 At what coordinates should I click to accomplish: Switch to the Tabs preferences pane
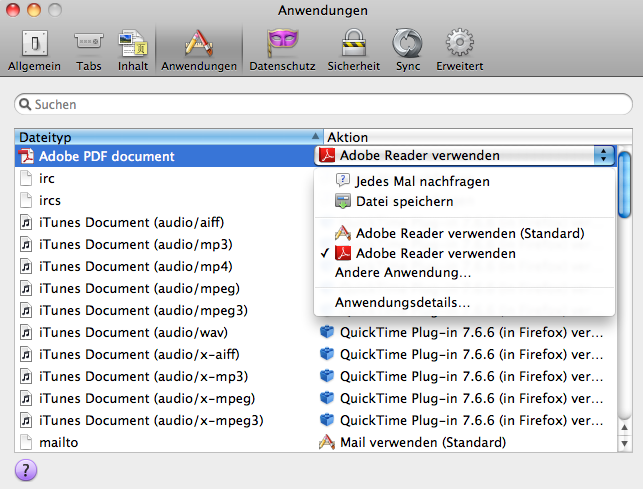coord(88,49)
